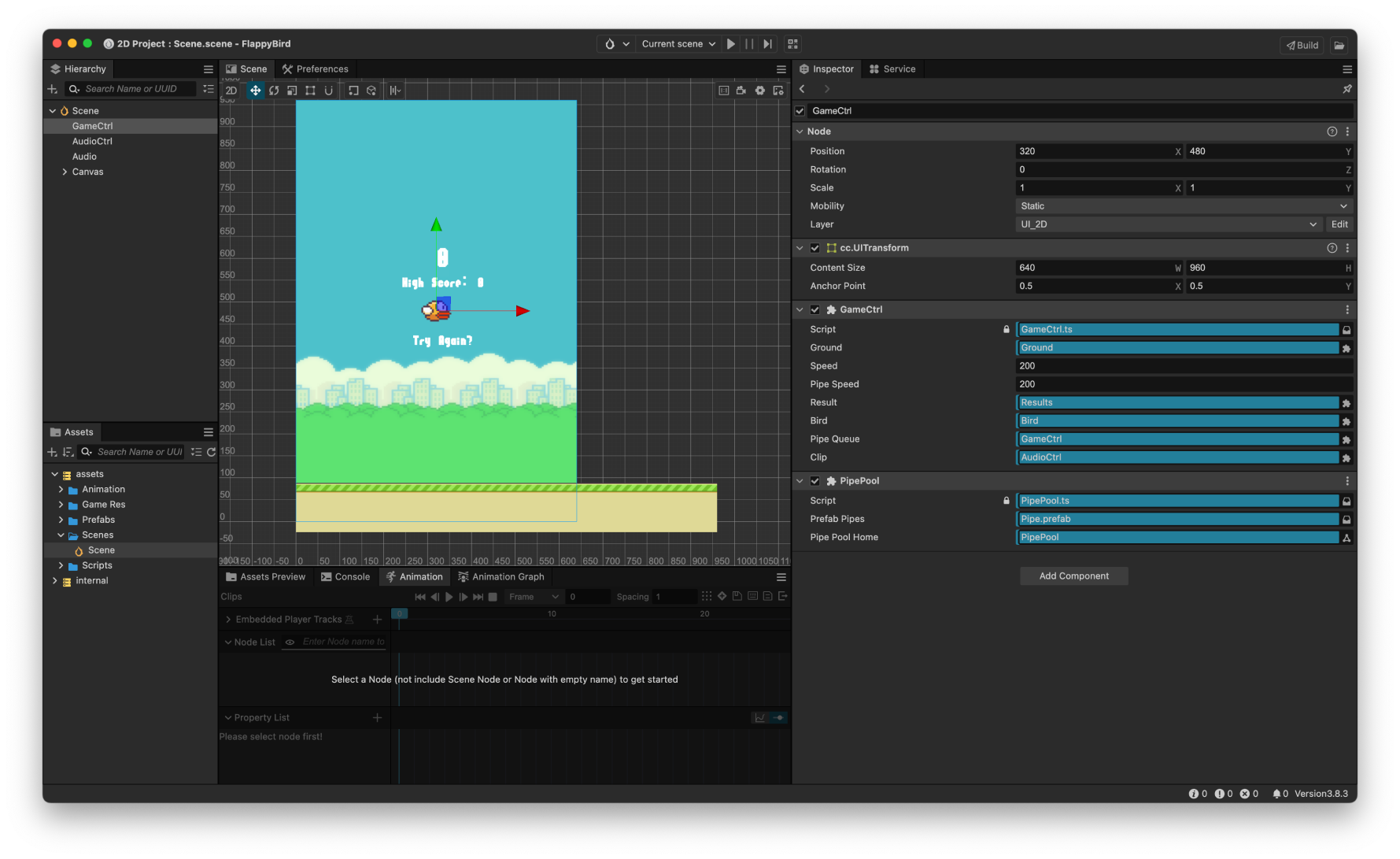Screen dimensions: 1400x859
Task: Click the Build button
Action: pyautogui.click(x=1302, y=45)
